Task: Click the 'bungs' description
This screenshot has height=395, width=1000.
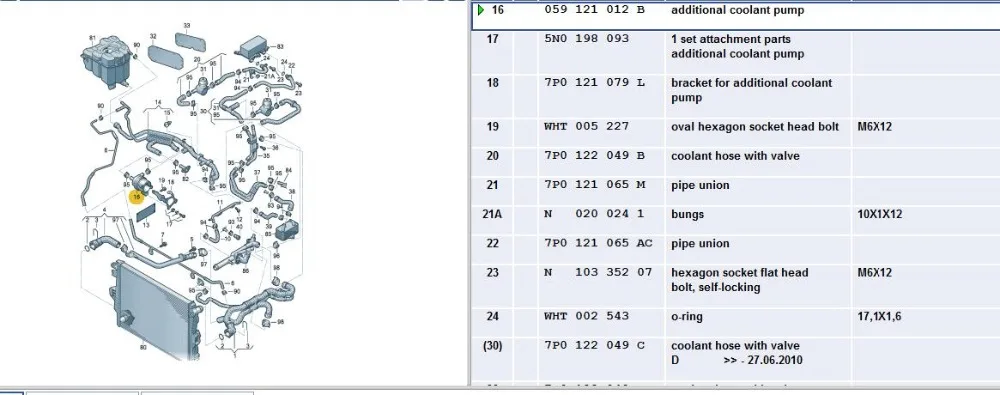Action: [687, 214]
